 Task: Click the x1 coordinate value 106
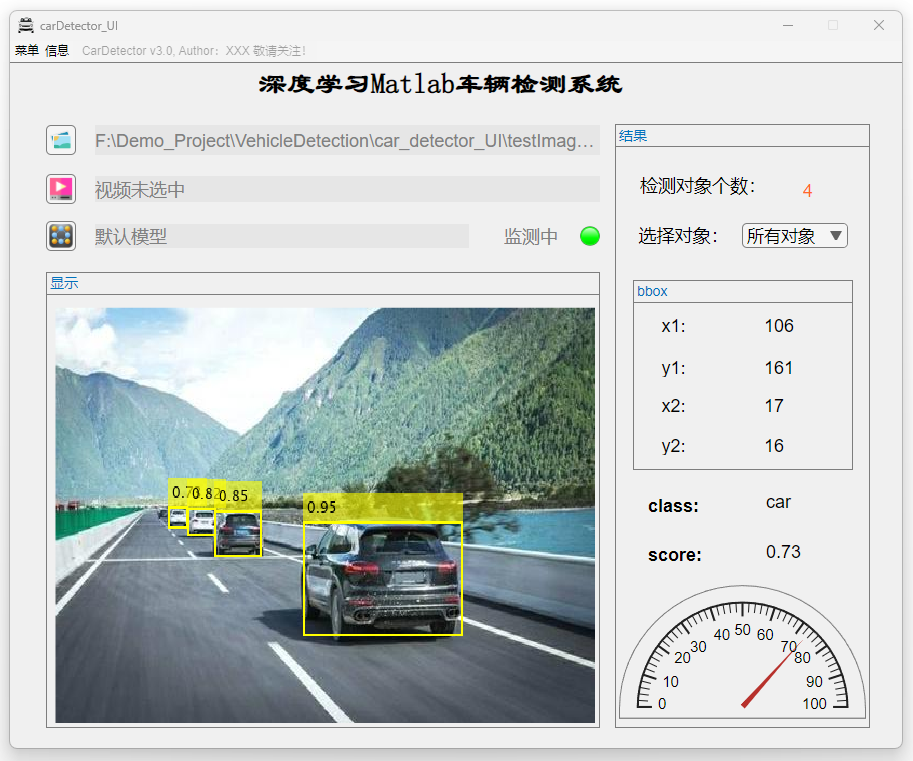(778, 326)
